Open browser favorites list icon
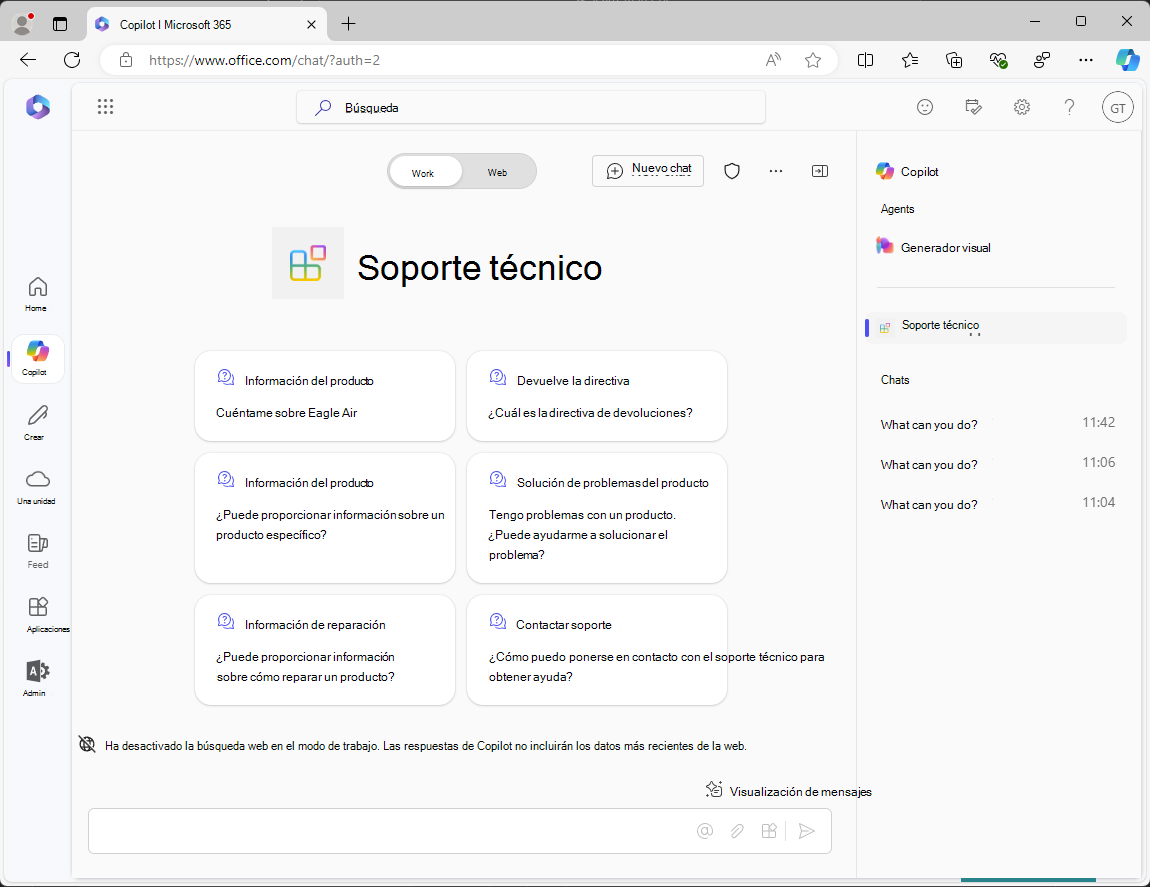The image size is (1150, 887). [909, 60]
